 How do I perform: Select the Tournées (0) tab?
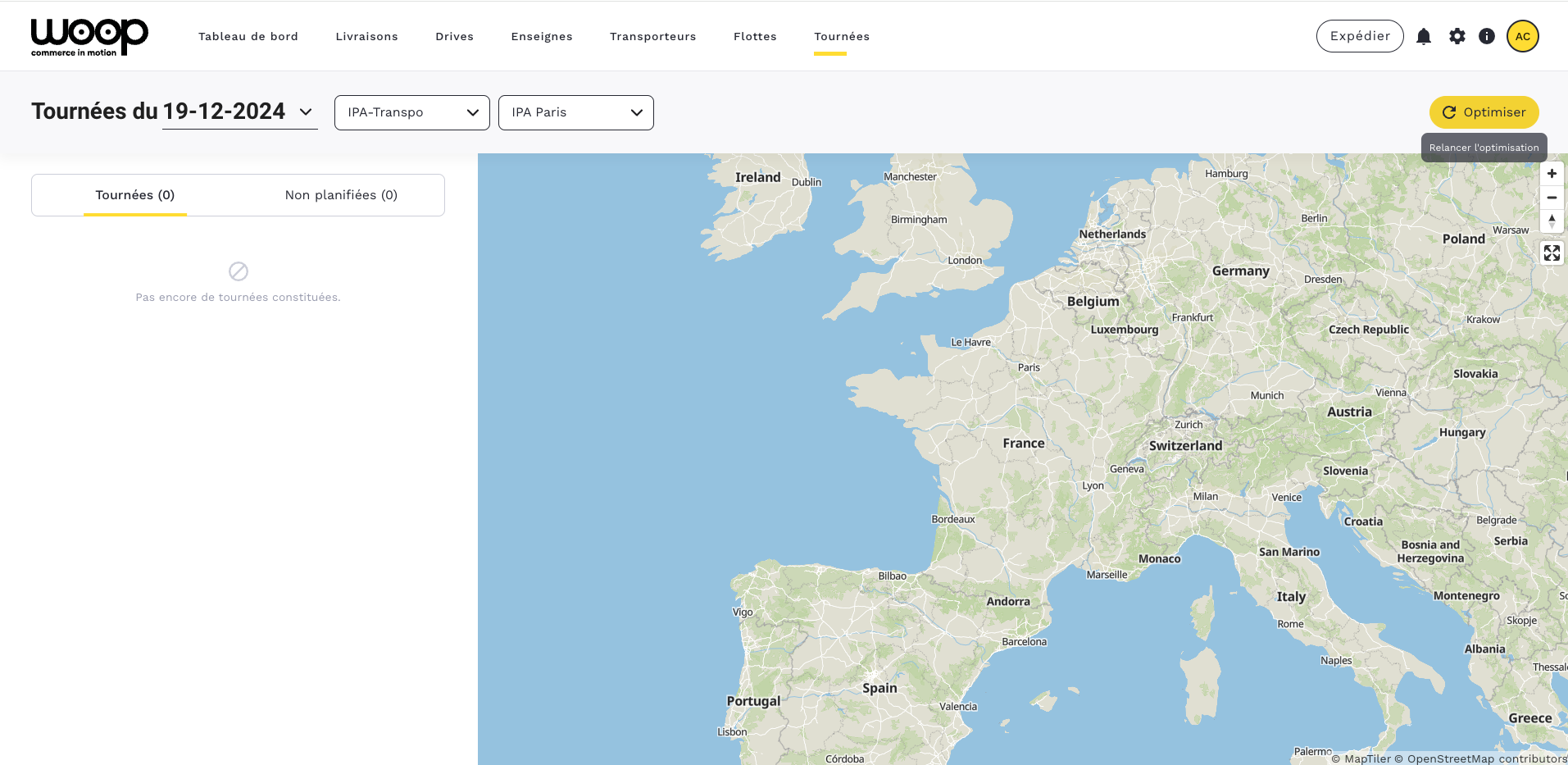click(x=135, y=195)
